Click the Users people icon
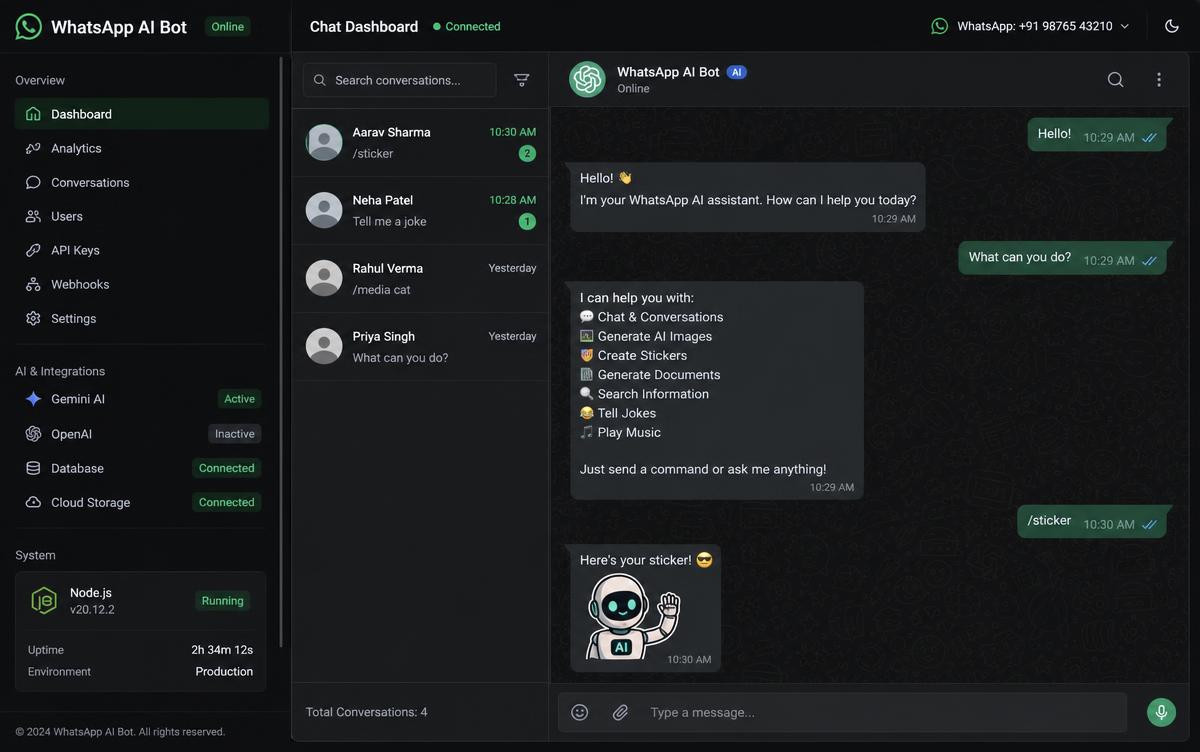This screenshot has width=1200, height=752. click(33, 216)
